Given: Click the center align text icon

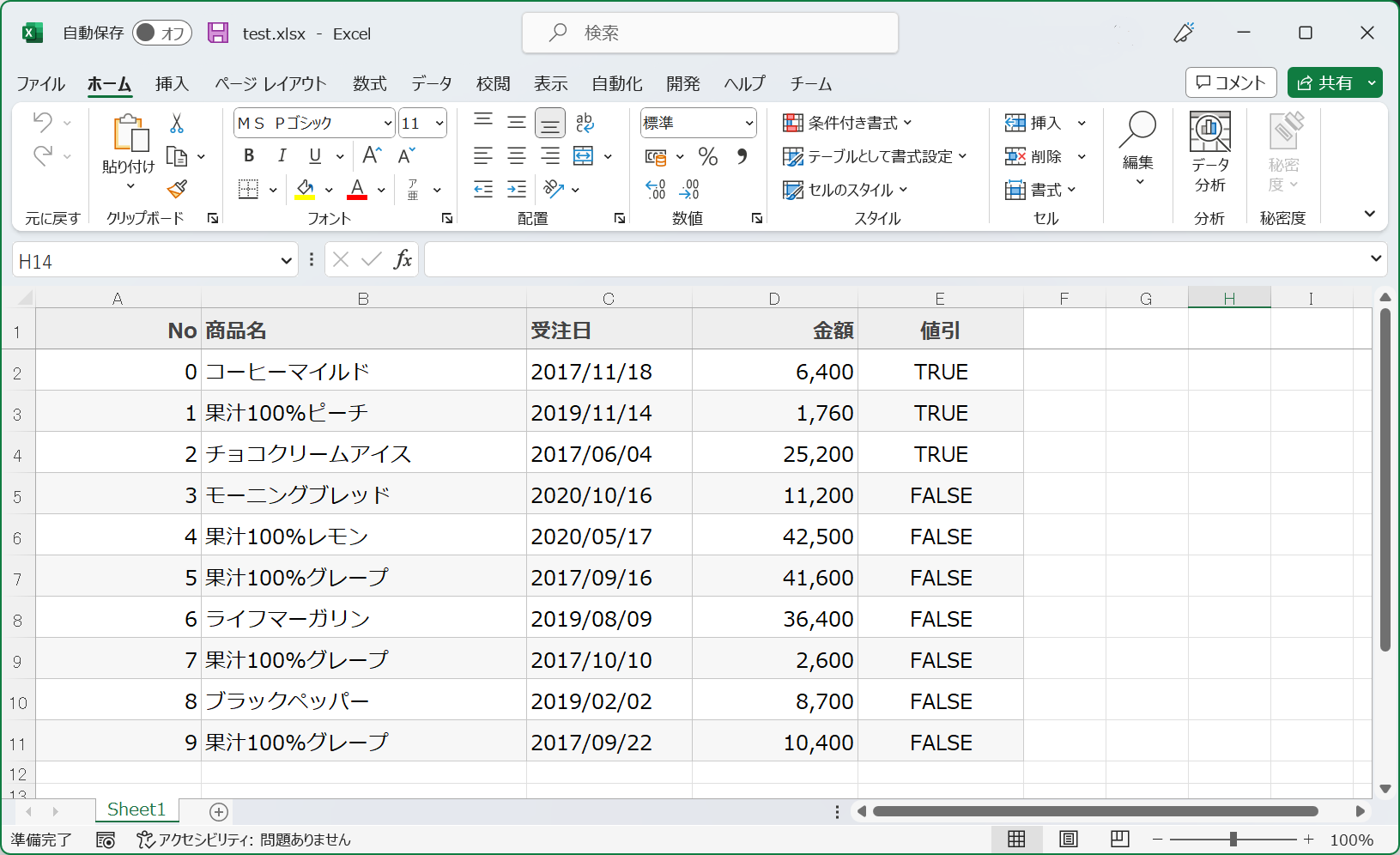Looking at the screenshot, I should [x=516, y=156].
